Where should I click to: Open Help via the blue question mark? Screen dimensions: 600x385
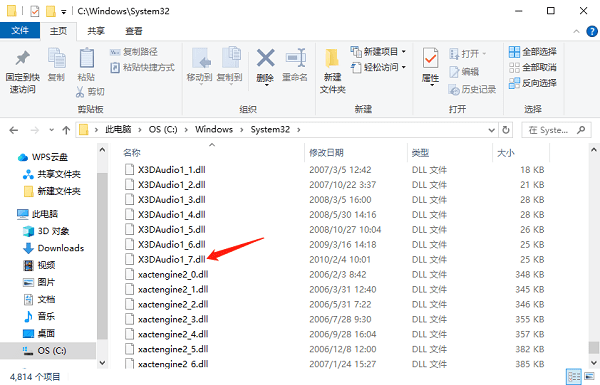[592, 31]
